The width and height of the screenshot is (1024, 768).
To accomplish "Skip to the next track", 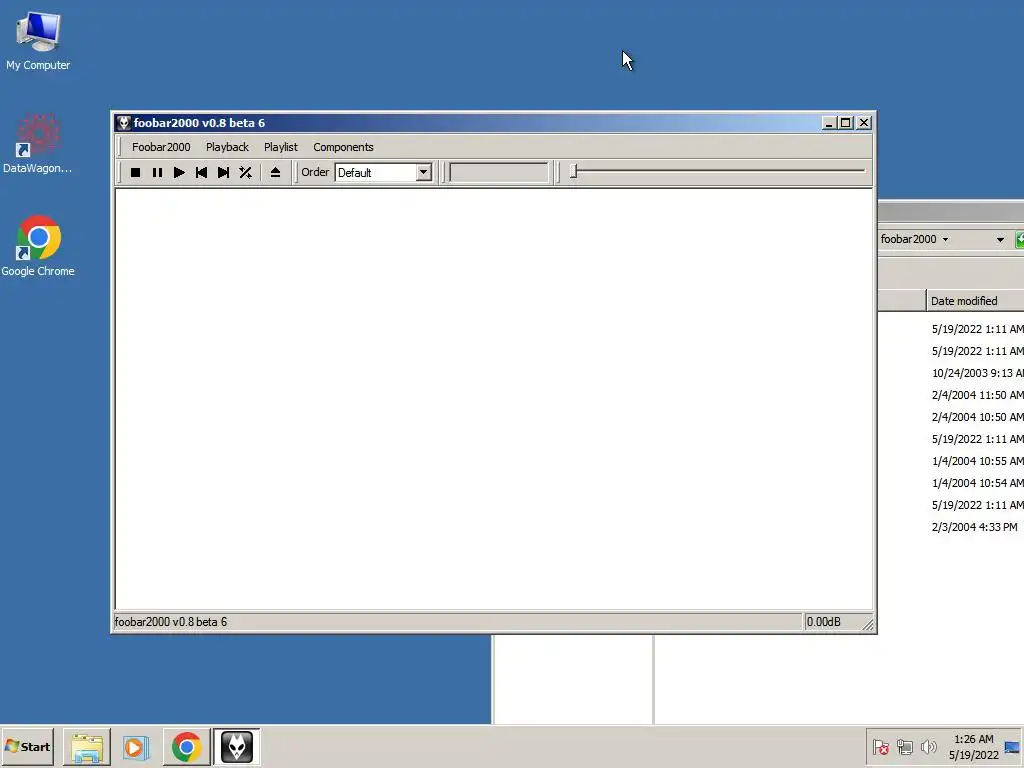I will click(x=223, y=172).
